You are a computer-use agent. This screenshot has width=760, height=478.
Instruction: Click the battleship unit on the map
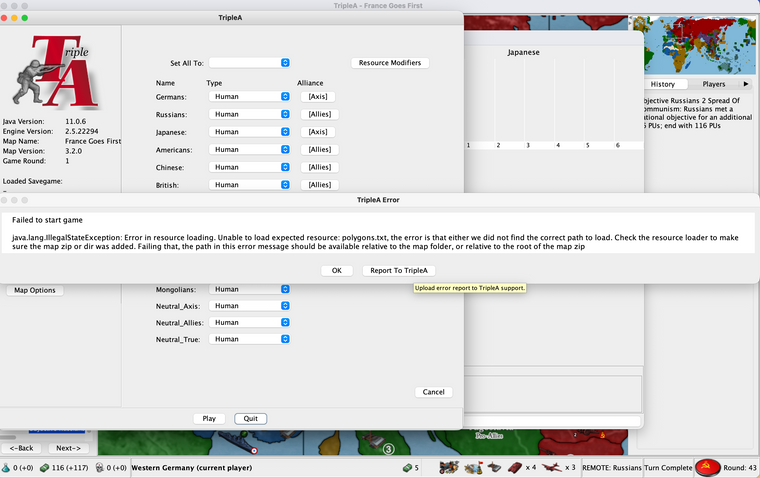pos(235,441)
